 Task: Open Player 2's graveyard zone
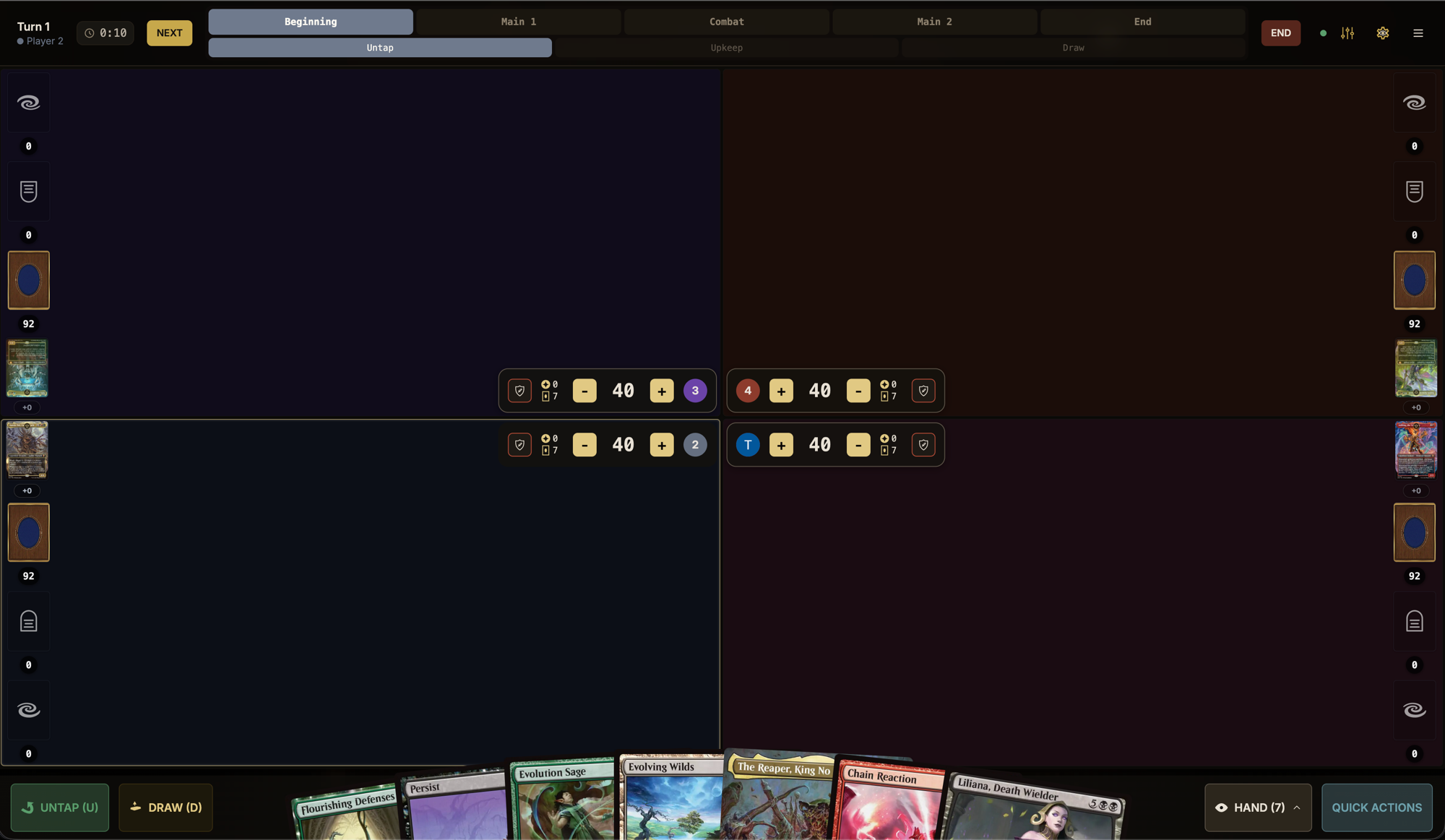[28, 620]
